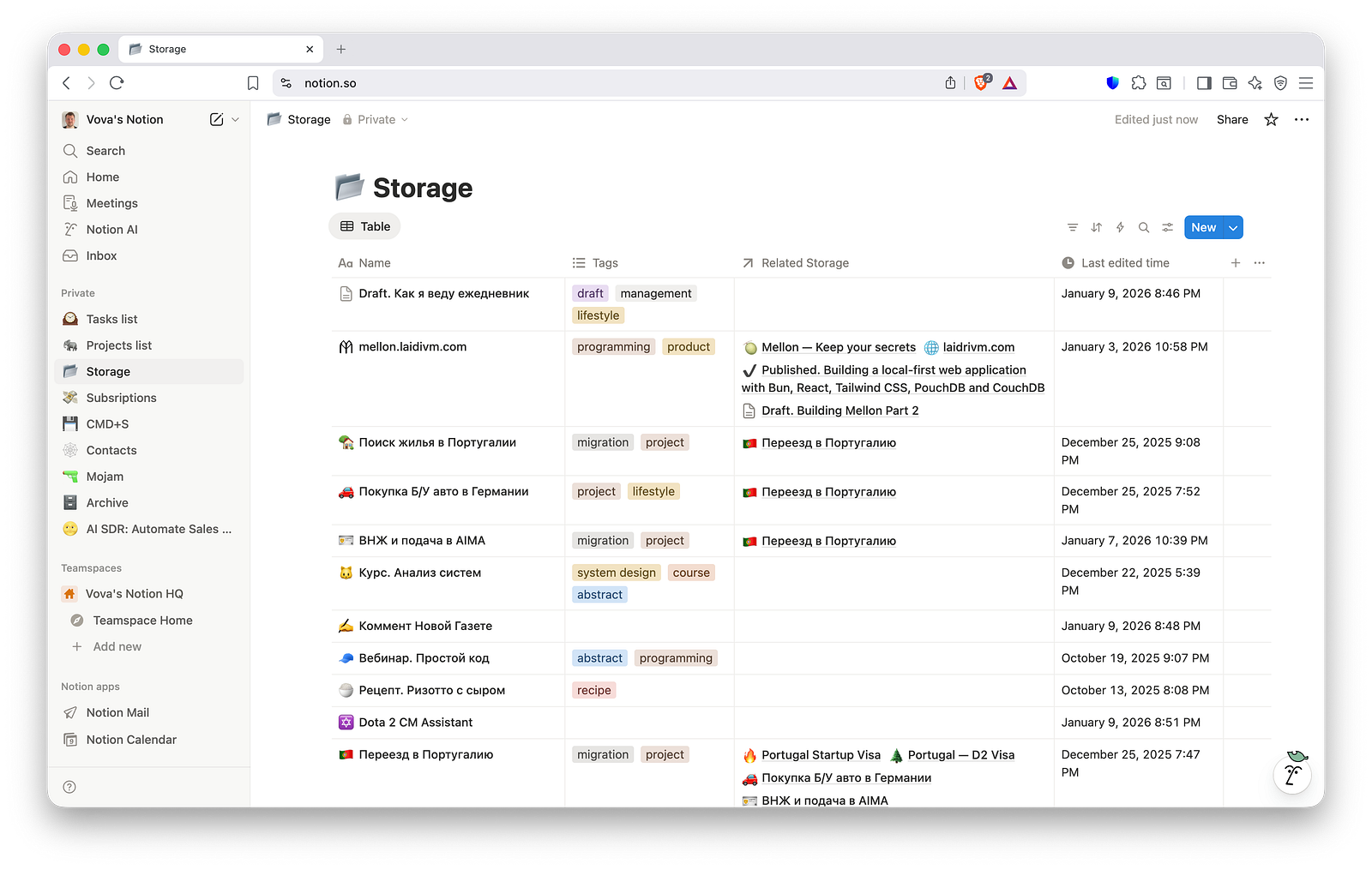Add a new property column with plus
Viewport: 1372px width, 870px height.
(x=1235, y=263)
